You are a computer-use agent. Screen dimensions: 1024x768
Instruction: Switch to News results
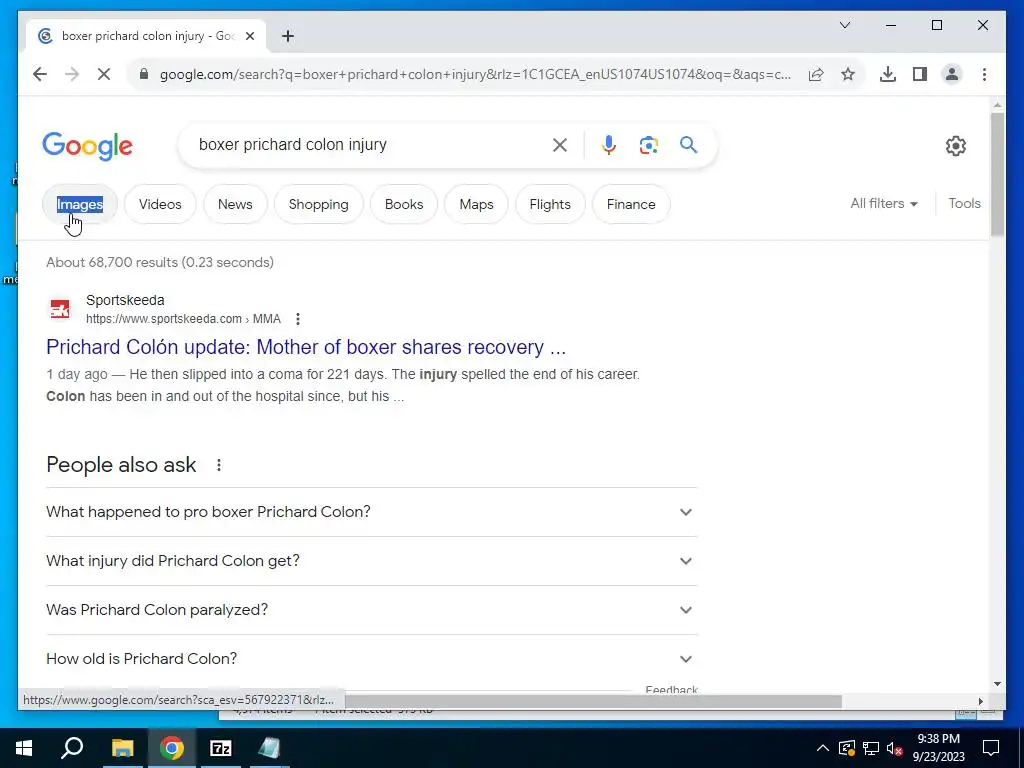coord(235,204)
